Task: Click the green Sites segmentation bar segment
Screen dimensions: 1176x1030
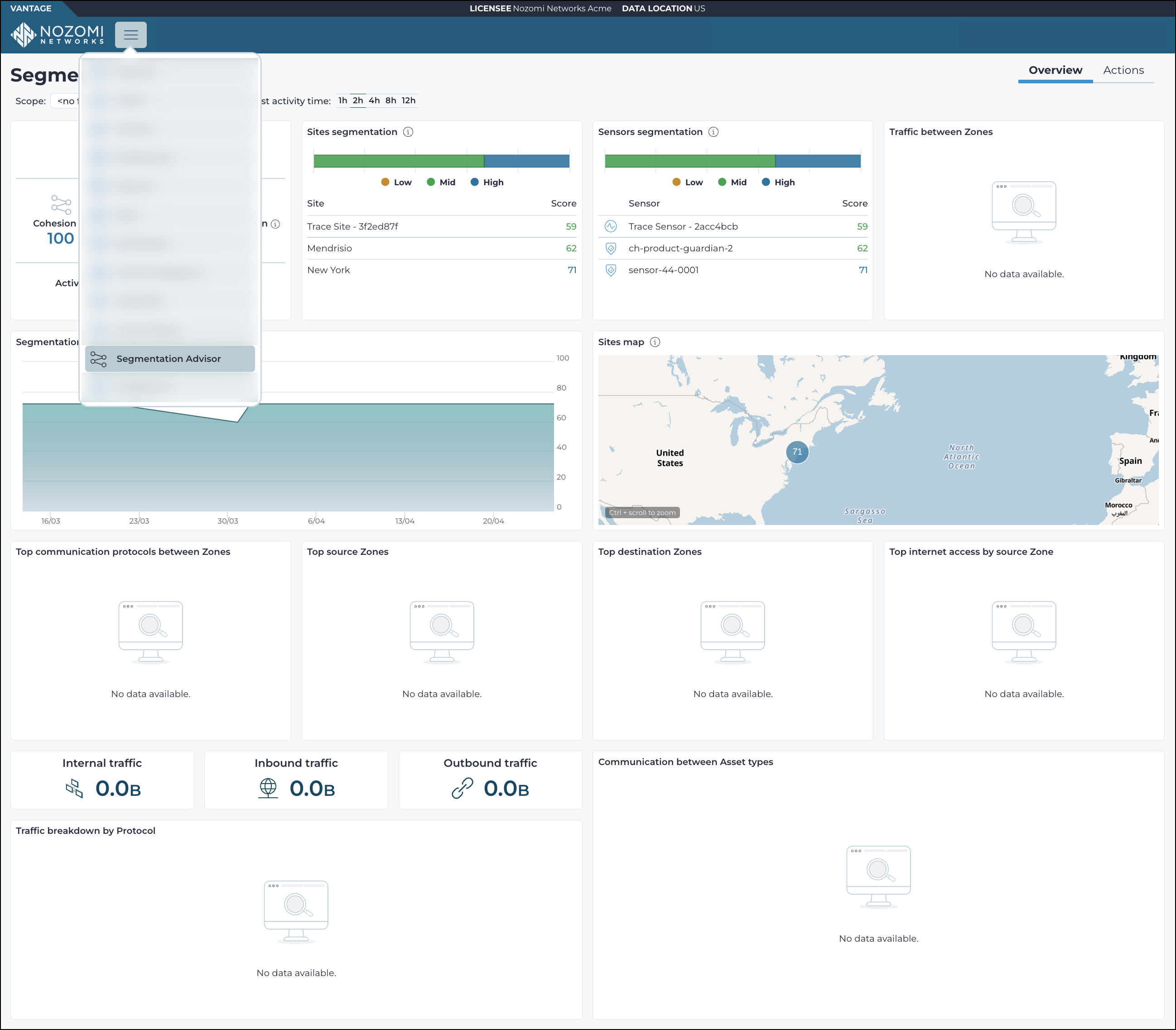Action: tap(398, 161)
